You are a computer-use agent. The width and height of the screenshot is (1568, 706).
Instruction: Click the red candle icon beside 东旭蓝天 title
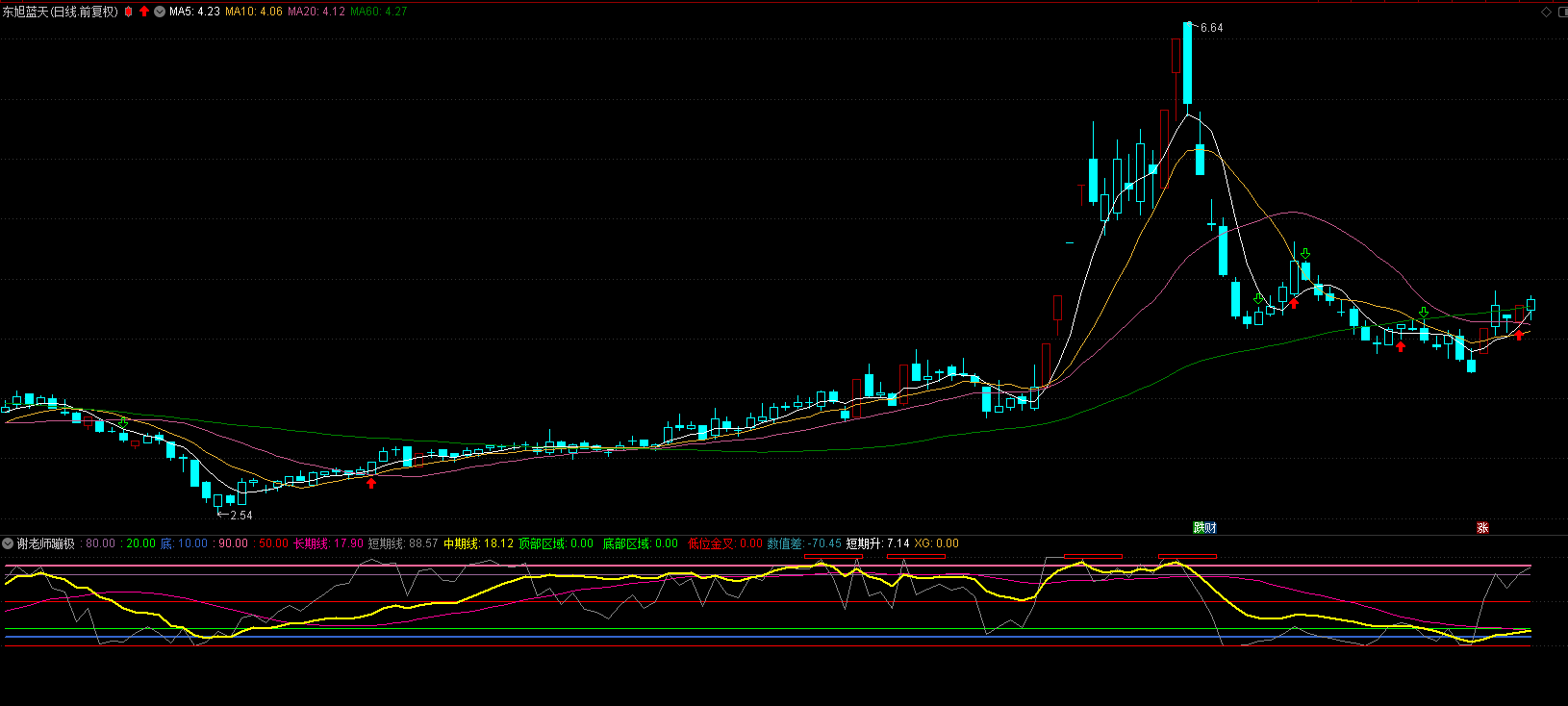(129, 12)
